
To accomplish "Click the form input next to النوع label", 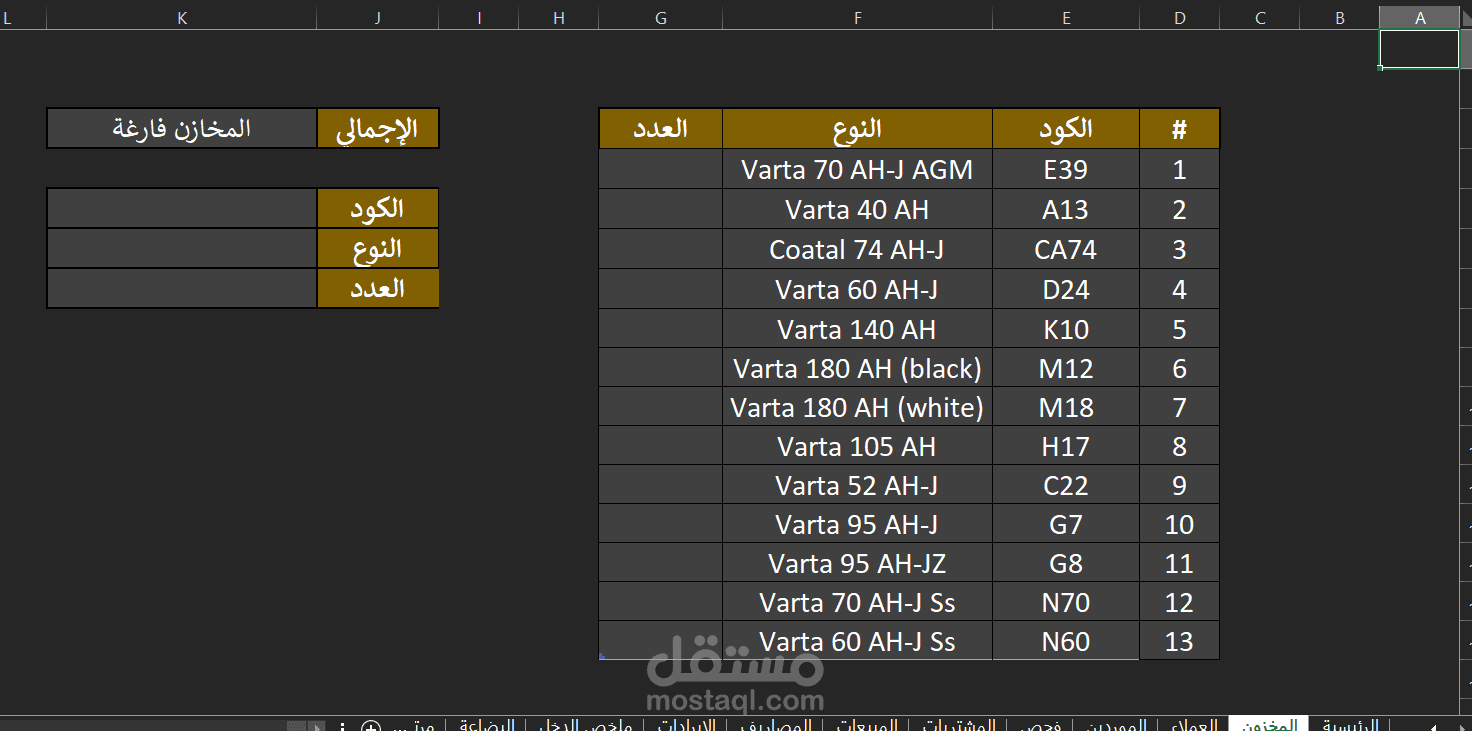I will pyautogui.click(x=182, y=248).
